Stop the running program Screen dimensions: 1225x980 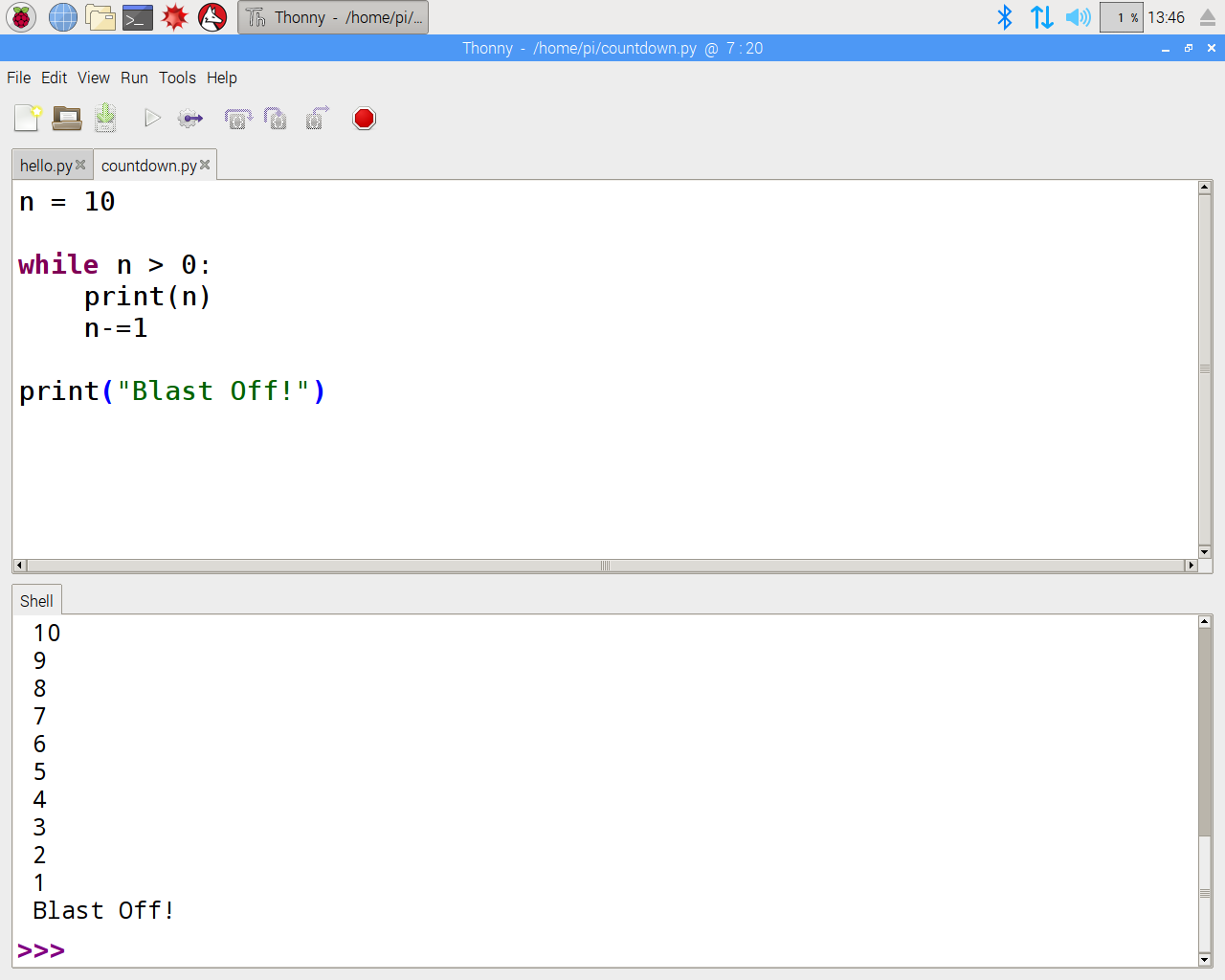pos(364,118)
